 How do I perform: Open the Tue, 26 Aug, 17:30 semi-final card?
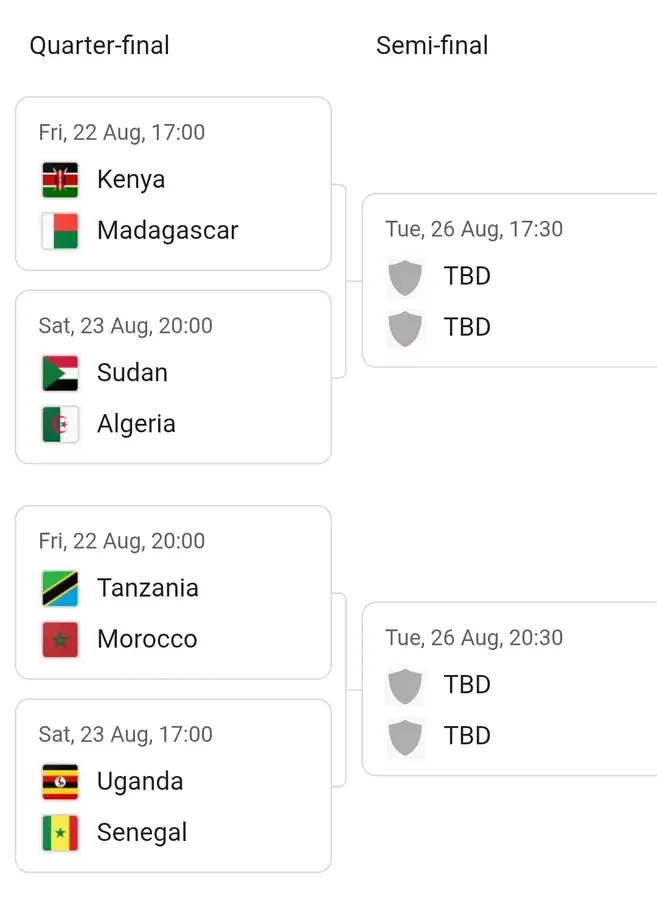tap(510, 281)
